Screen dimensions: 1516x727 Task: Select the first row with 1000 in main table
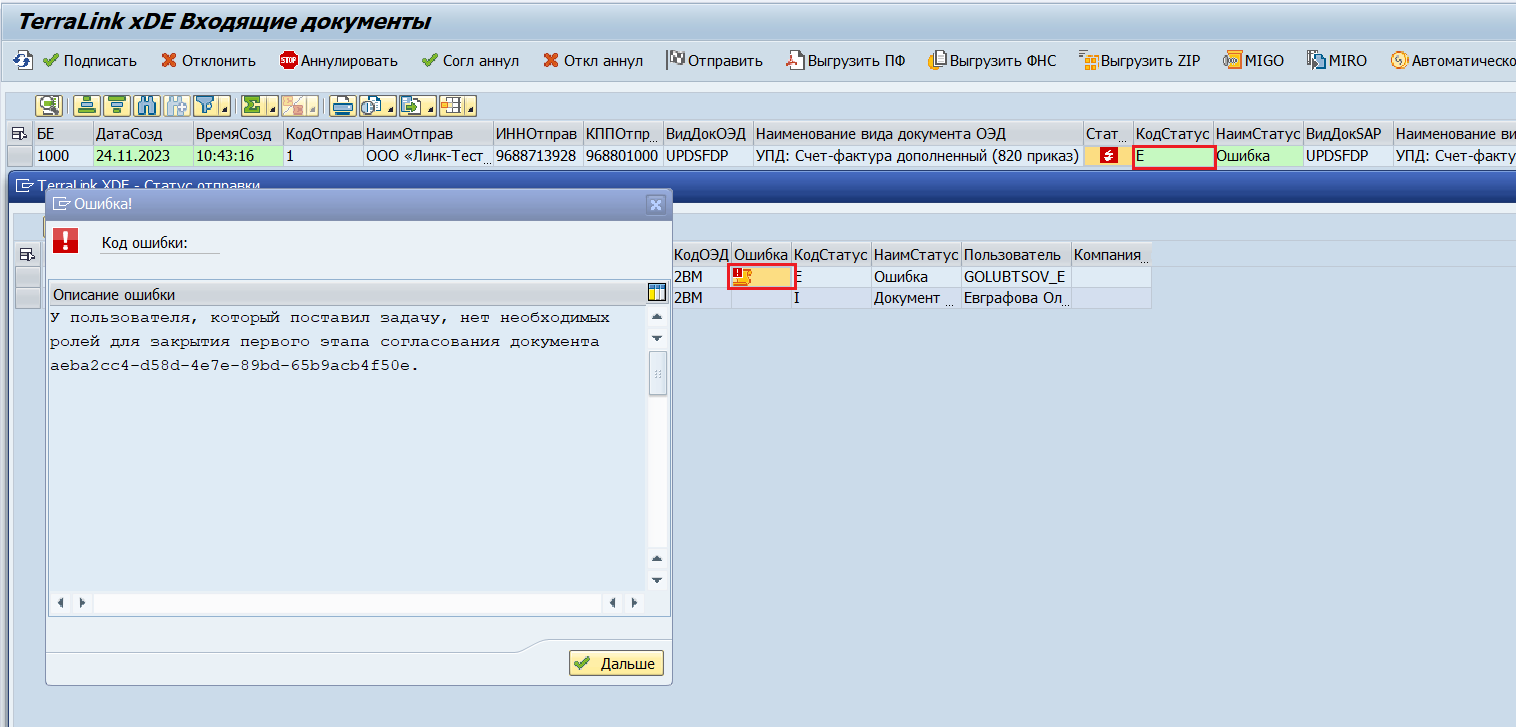pyautogui.click(x=19, y=156)
